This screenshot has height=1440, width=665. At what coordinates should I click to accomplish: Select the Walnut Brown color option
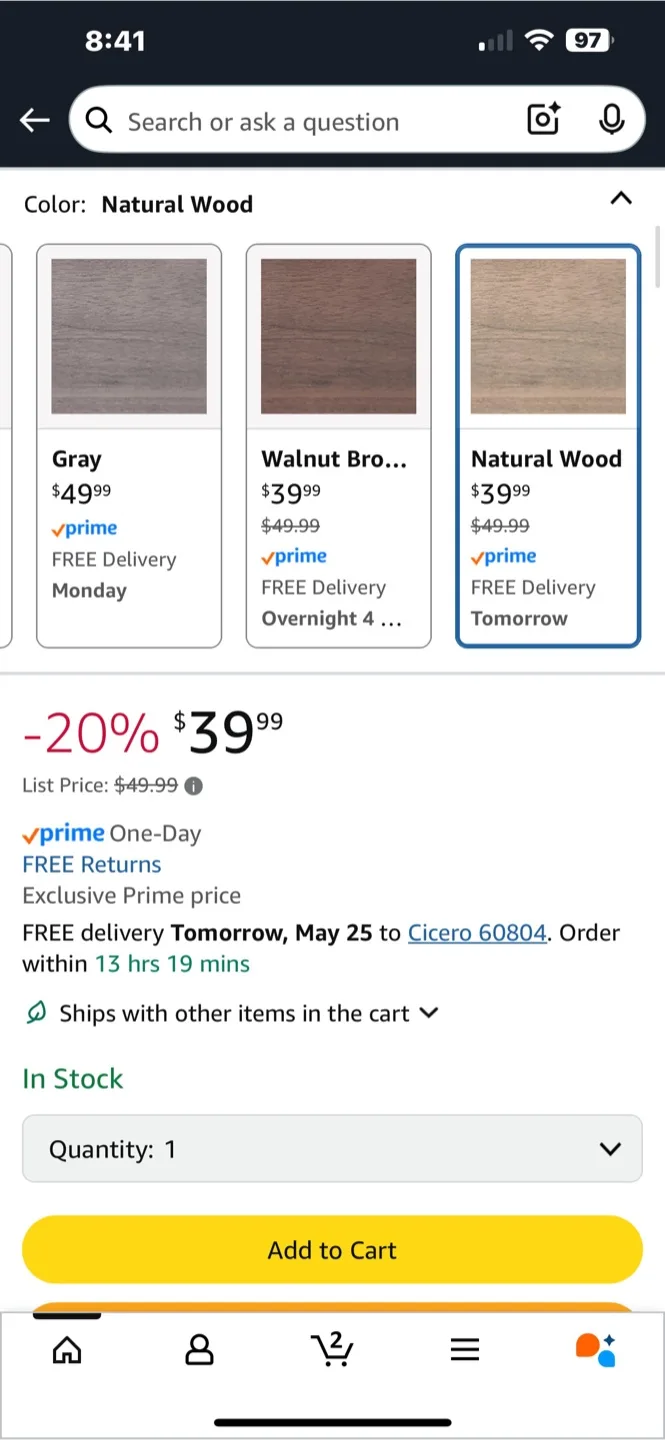(338, 446)
